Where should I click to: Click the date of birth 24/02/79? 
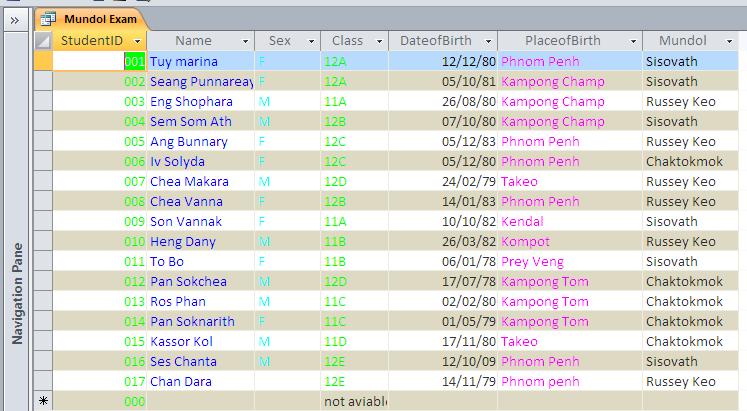469,181
